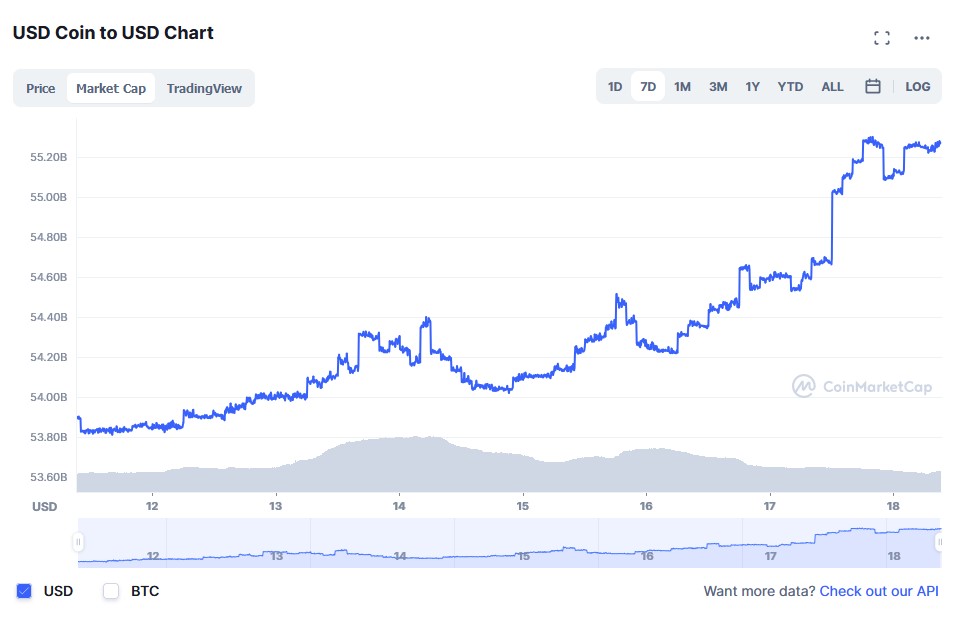
Task: Show the 3M time range
Action: click(718, 87)
